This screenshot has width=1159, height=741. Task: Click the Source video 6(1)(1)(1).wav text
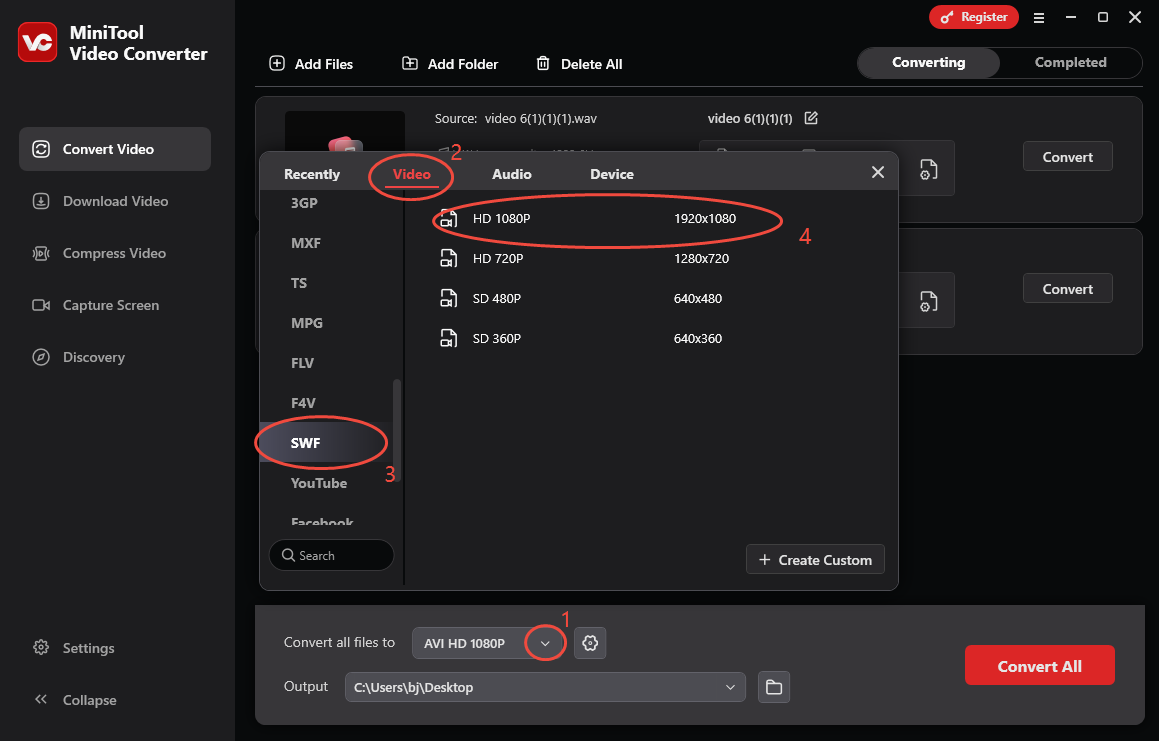click(515, 118)
